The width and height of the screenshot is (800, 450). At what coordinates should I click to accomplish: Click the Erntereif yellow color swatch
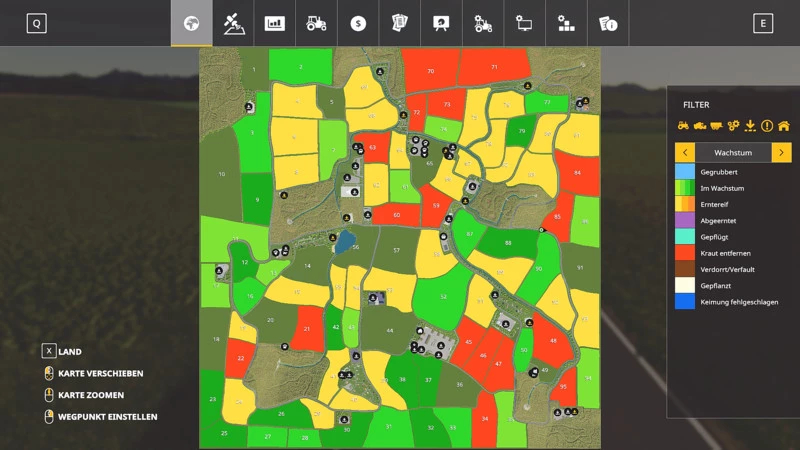[x=684, y=204]
